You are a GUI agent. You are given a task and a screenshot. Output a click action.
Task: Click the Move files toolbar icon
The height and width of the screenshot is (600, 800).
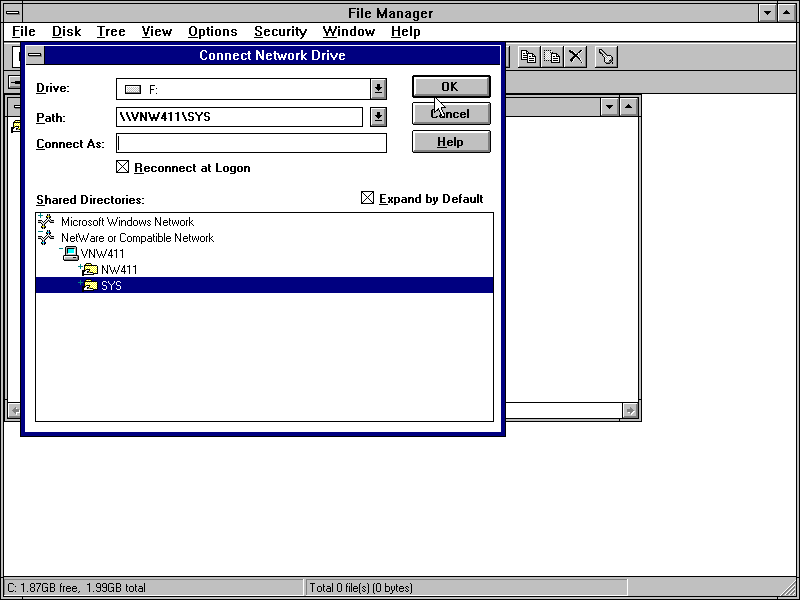(x=552, y=57)
